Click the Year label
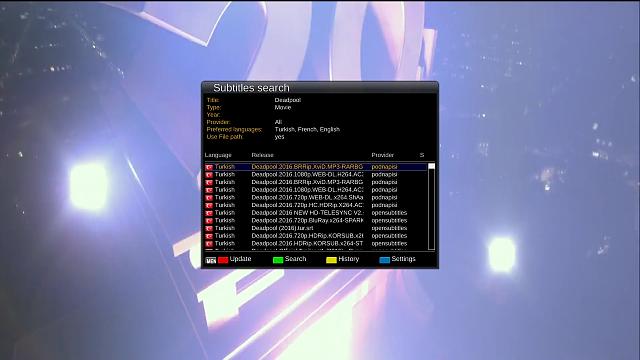Viewport: 640px width, 360px height. pyautogui.click(x=213, y=115)
